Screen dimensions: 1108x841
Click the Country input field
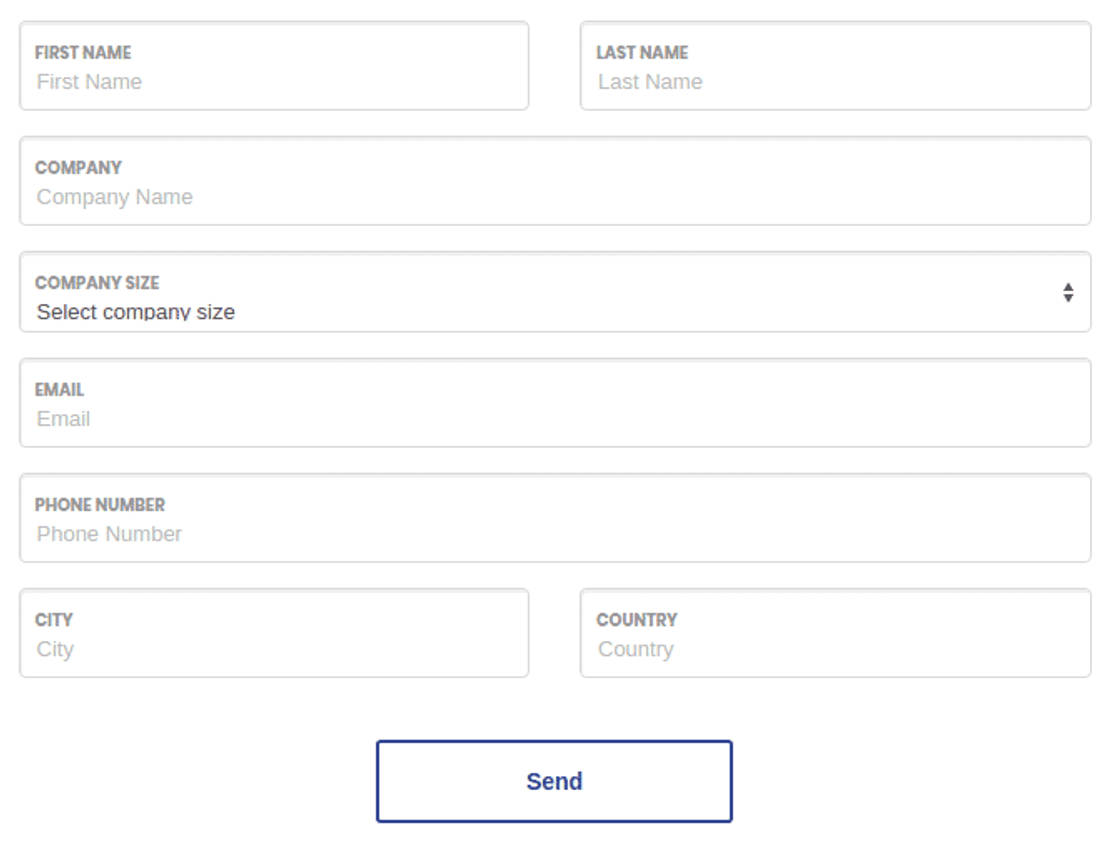[834, 649]
